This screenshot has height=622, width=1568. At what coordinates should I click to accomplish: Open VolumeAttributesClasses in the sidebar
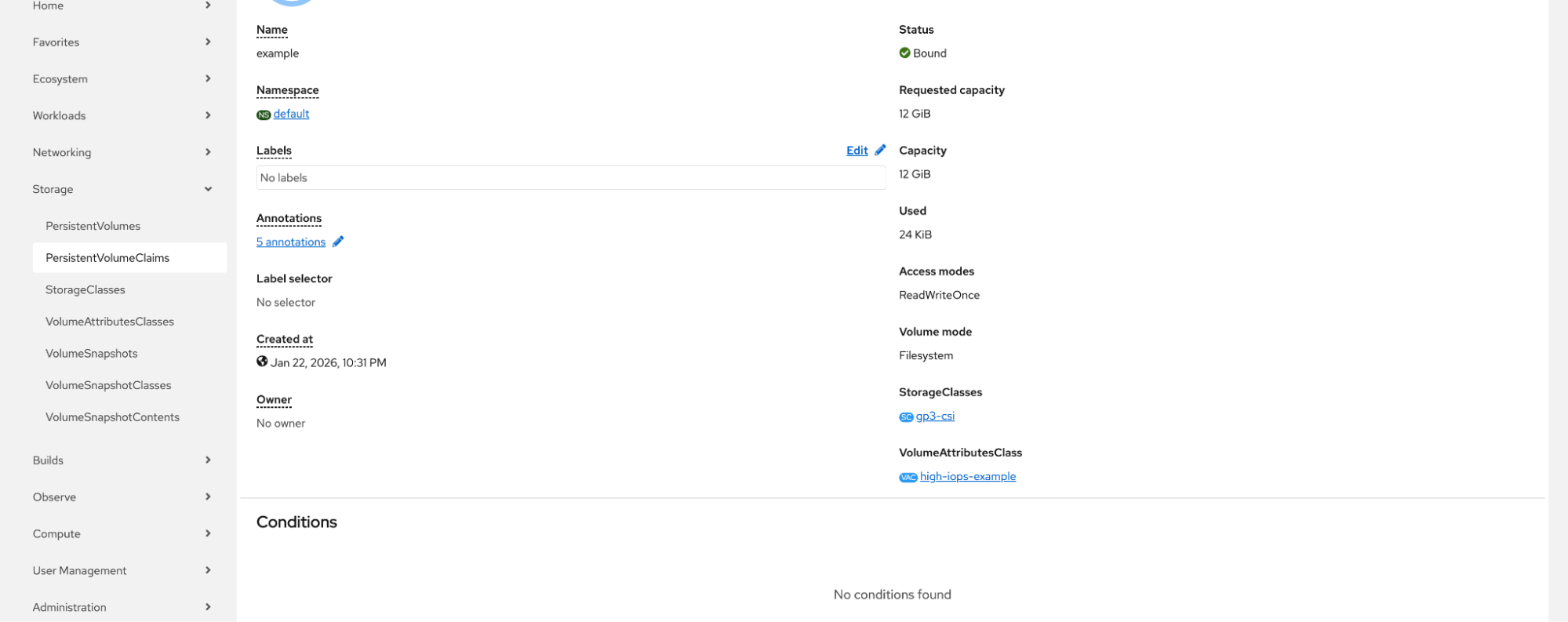tap(109, 322)
